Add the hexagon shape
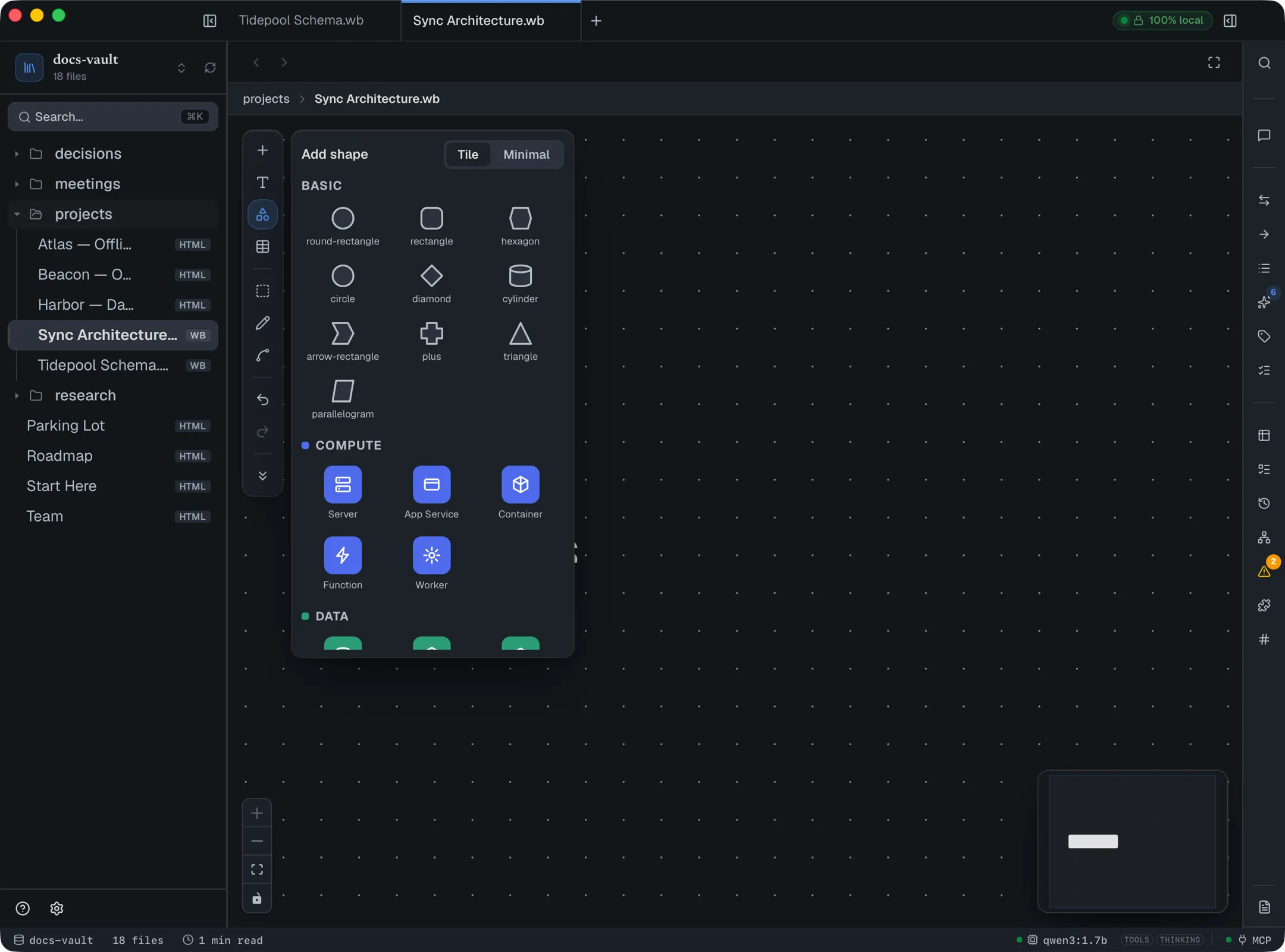This screenshot has height=952, width=1285. 520,226
